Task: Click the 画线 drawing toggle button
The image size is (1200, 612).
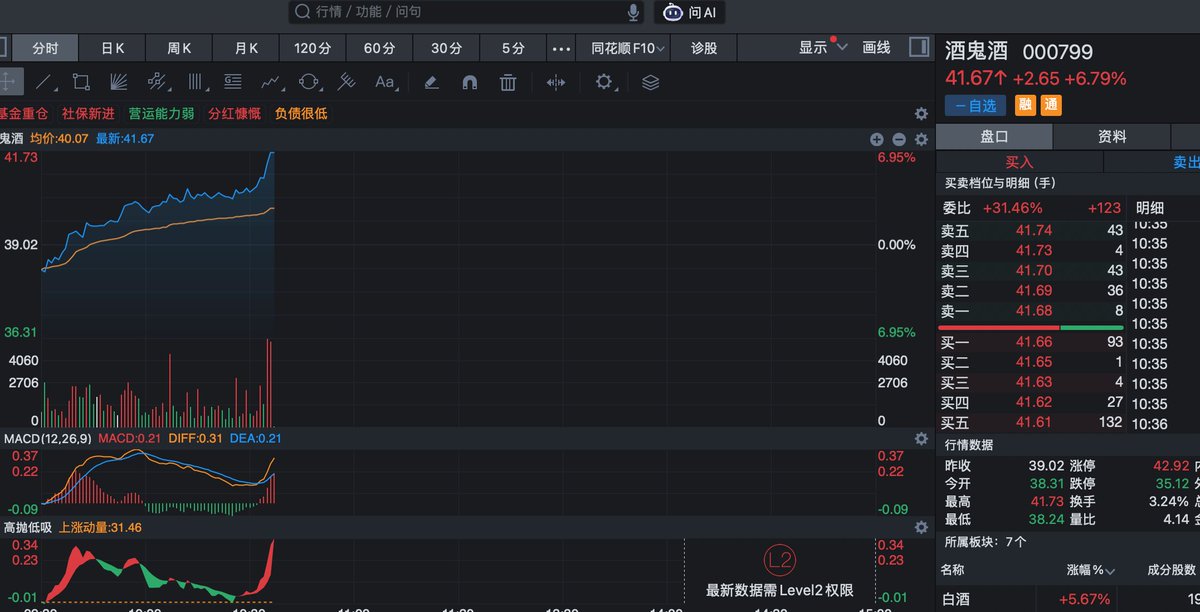Action: (x=876, y=47)
